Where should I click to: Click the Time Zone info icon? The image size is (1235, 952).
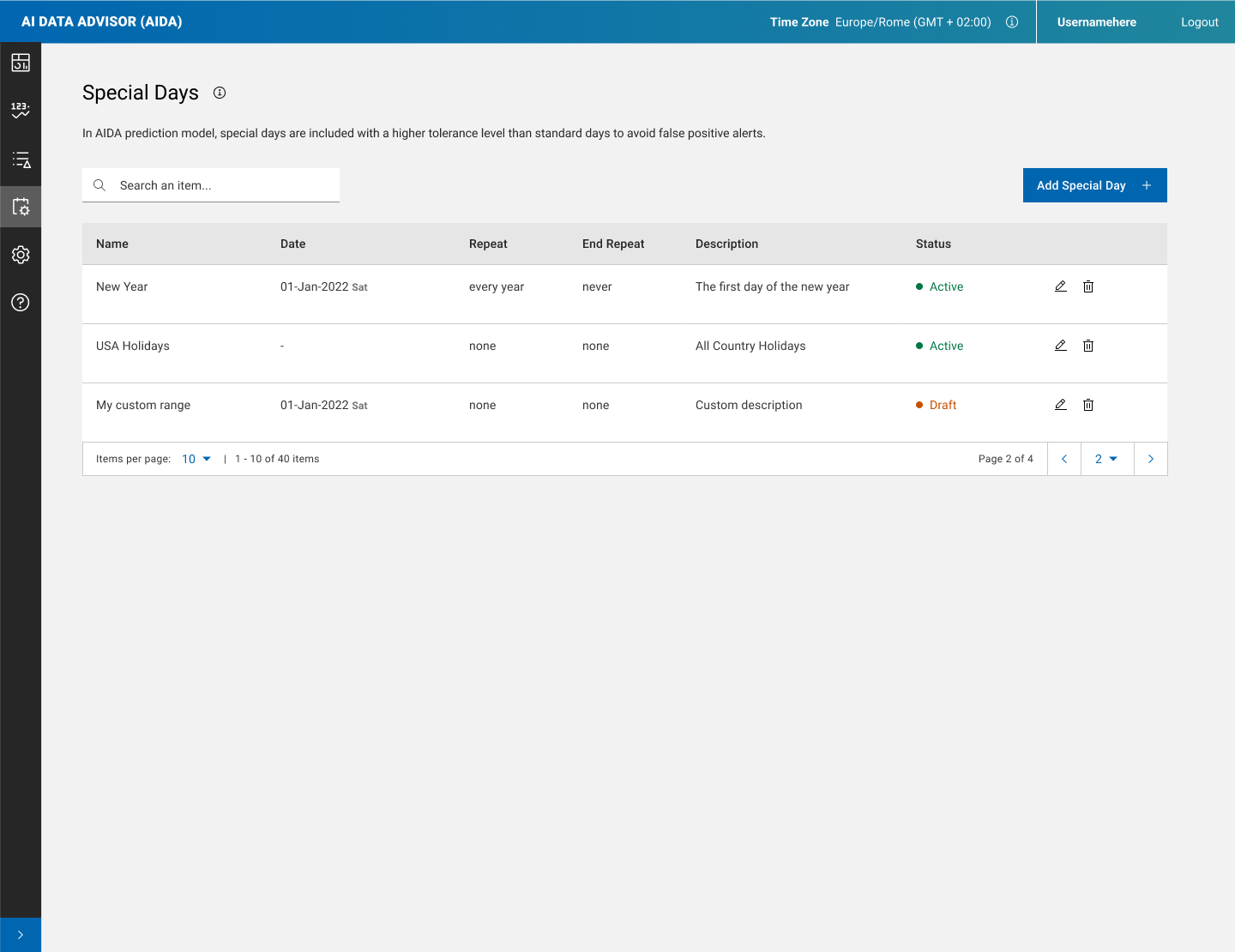pyautogui.click(x=1012, y=22)
